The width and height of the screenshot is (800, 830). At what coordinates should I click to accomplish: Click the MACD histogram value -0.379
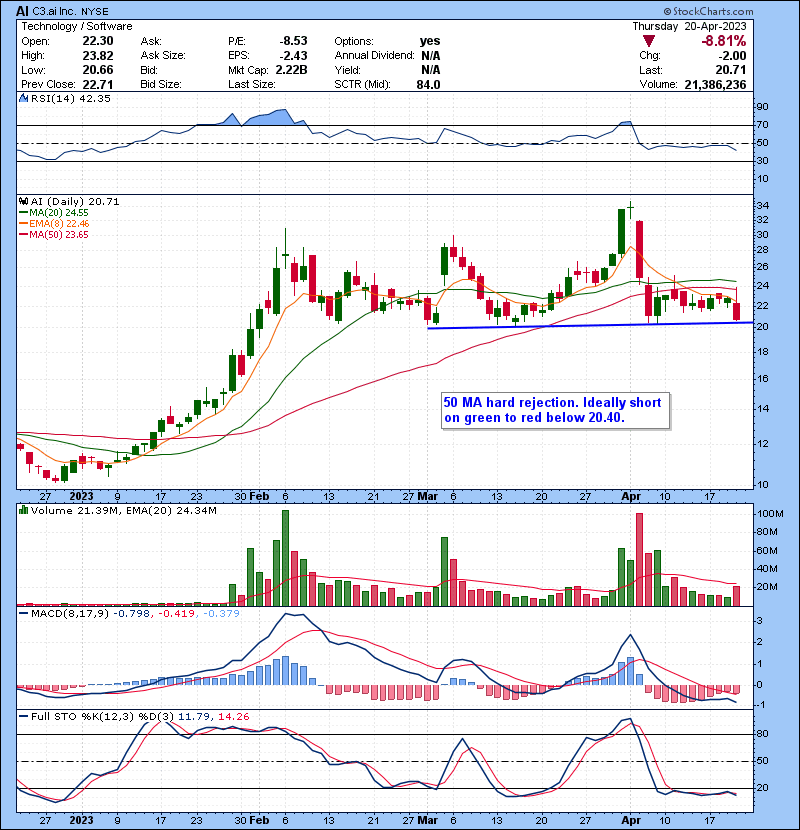pyautogui.click(x=221, y=614)
